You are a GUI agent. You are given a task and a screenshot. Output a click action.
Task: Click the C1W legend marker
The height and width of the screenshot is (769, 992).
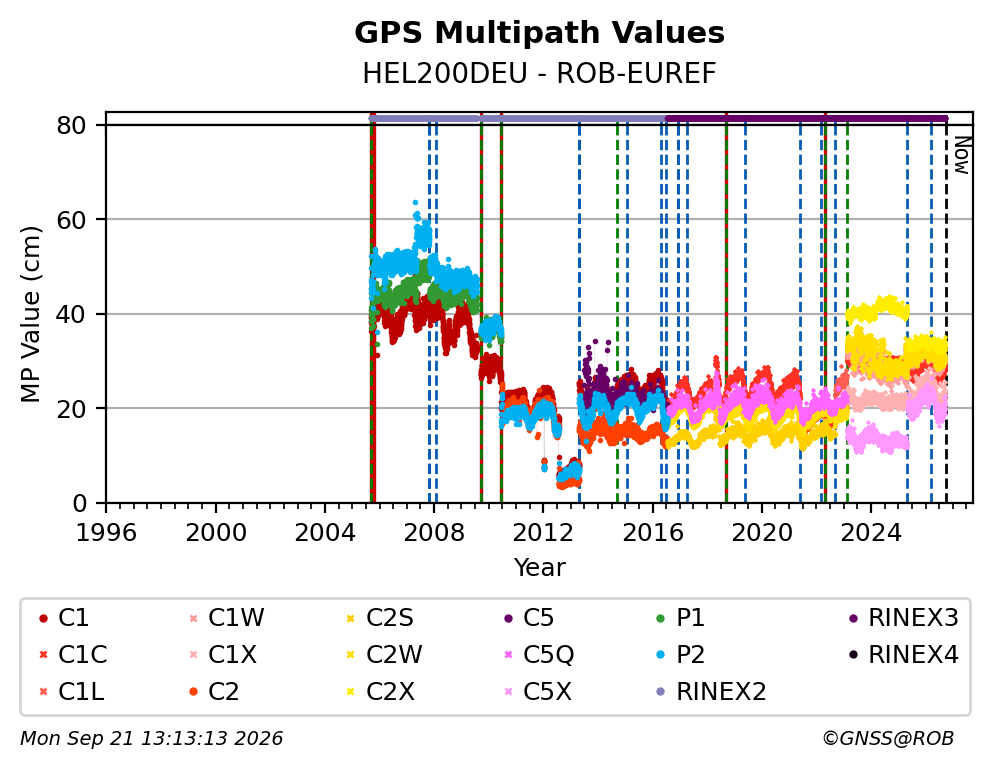194,618
